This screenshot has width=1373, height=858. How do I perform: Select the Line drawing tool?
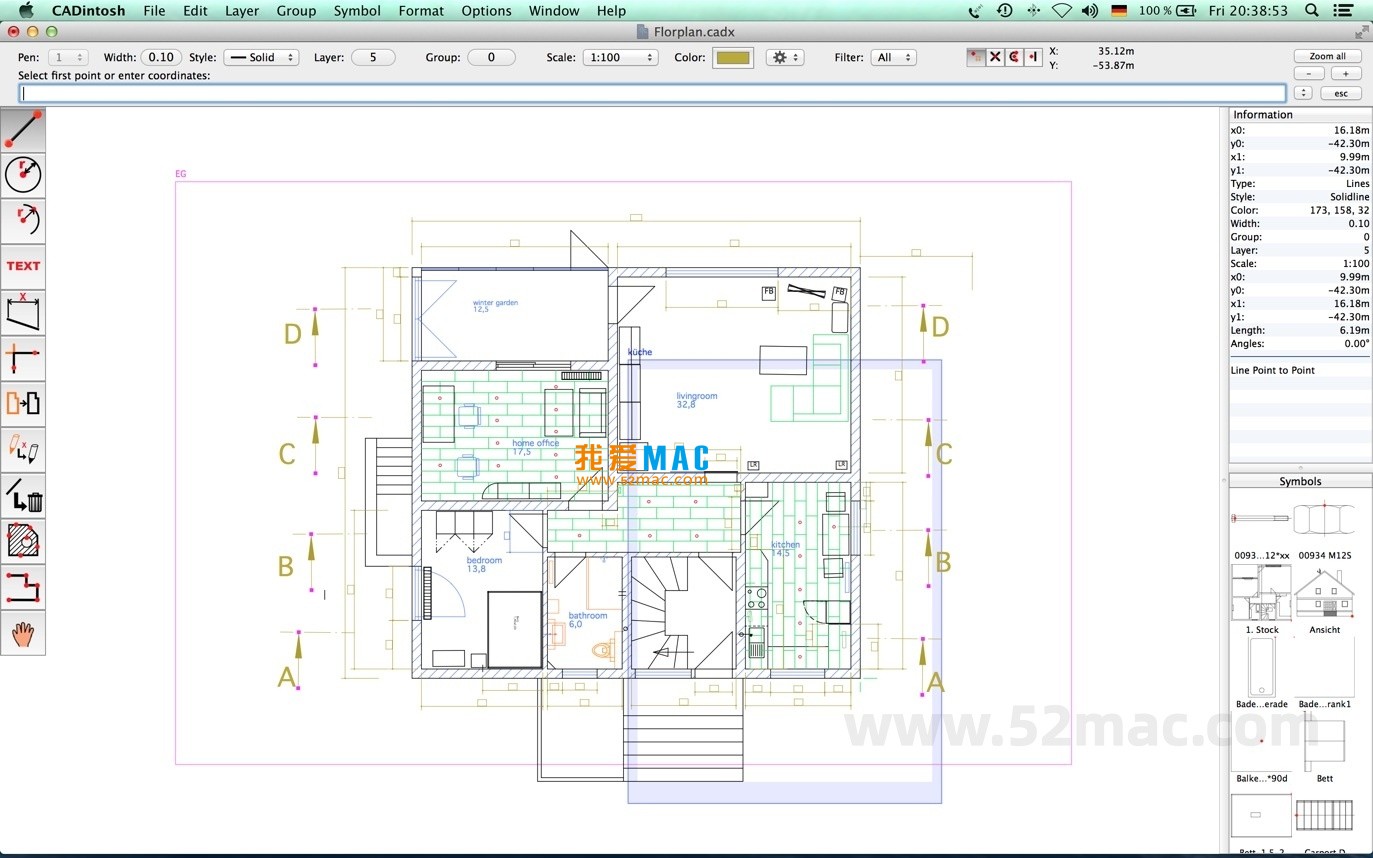click(22, 128)
